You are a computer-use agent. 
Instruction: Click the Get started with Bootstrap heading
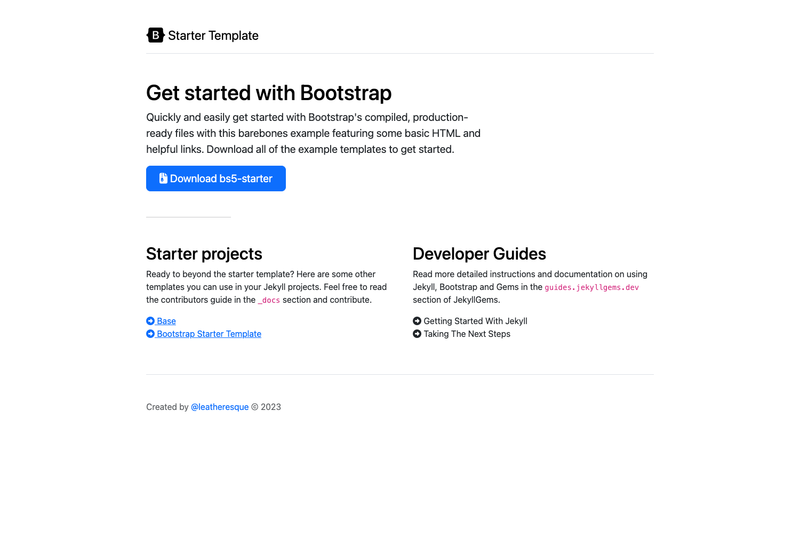tap(269, 93)
